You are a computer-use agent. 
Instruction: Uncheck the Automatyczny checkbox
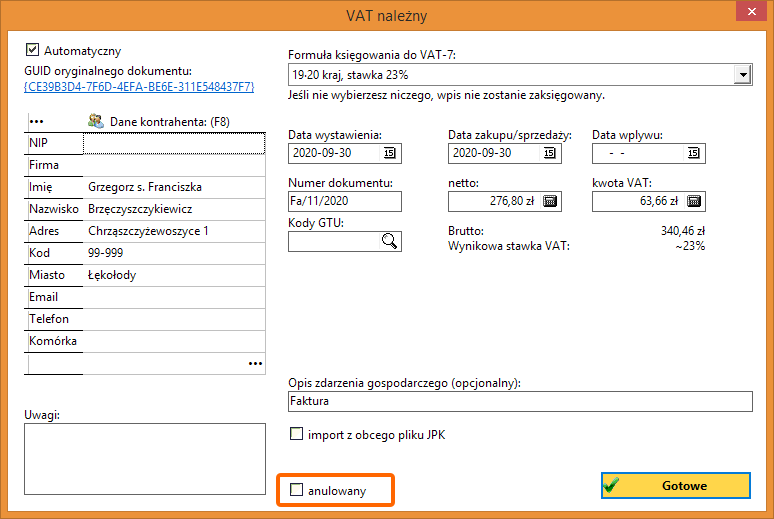pyautogui.click(x=32, y=50)
